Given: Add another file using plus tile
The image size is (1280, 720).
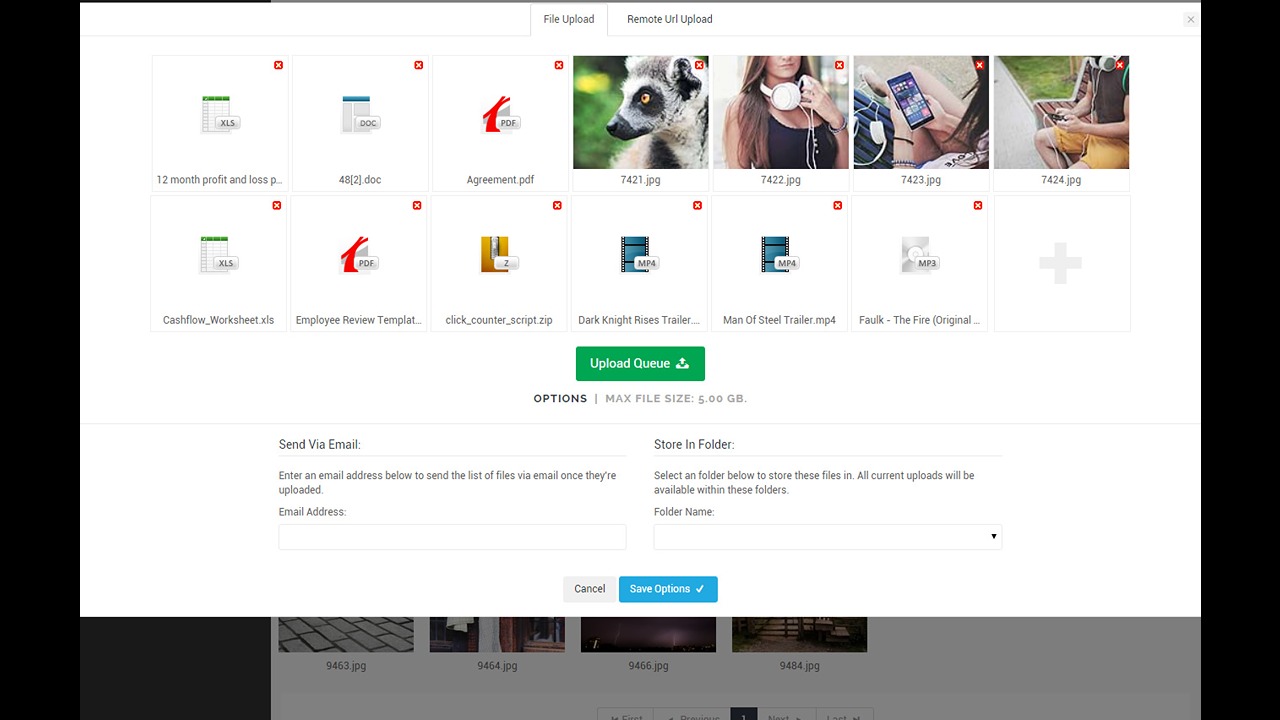Looking at the screenshot, I should click(x=1061, y=263).
